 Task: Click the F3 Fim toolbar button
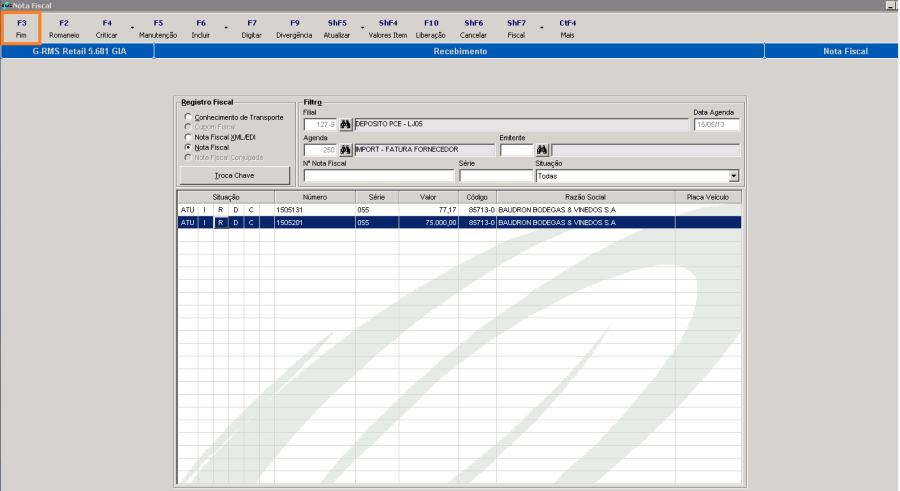[x=21, y=29]
